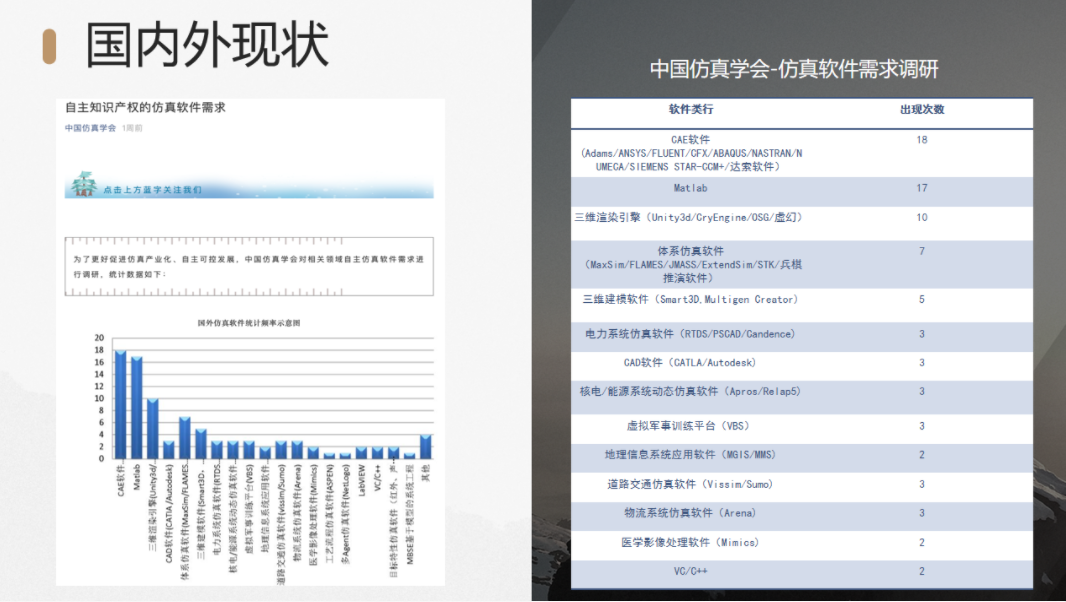Click the count for the CAD软件 table row

click(922, 363)
